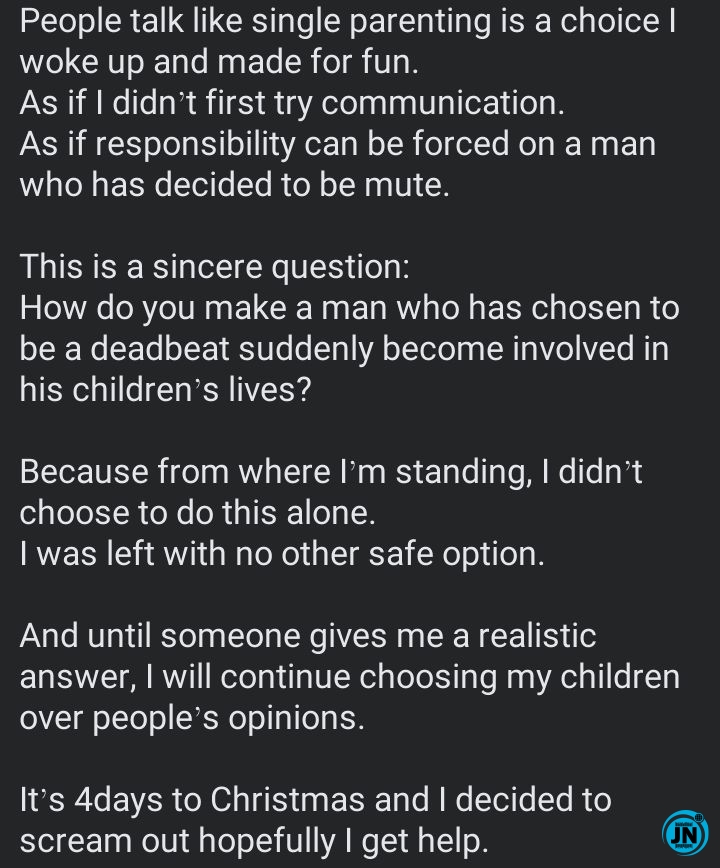The image size is (720, 868).
Task: Click the line "I was left with no other safe option."
Action: (x=282, y=553)
